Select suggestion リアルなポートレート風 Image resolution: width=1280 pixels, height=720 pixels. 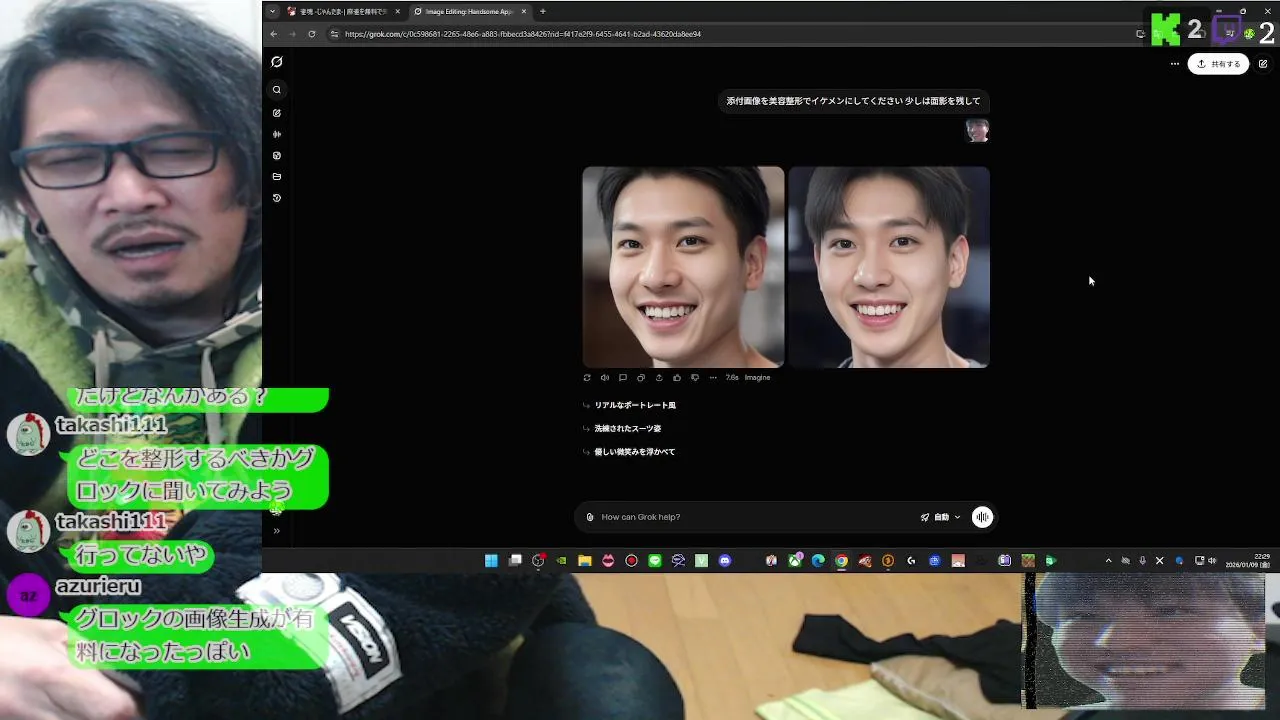coord(635,405)
